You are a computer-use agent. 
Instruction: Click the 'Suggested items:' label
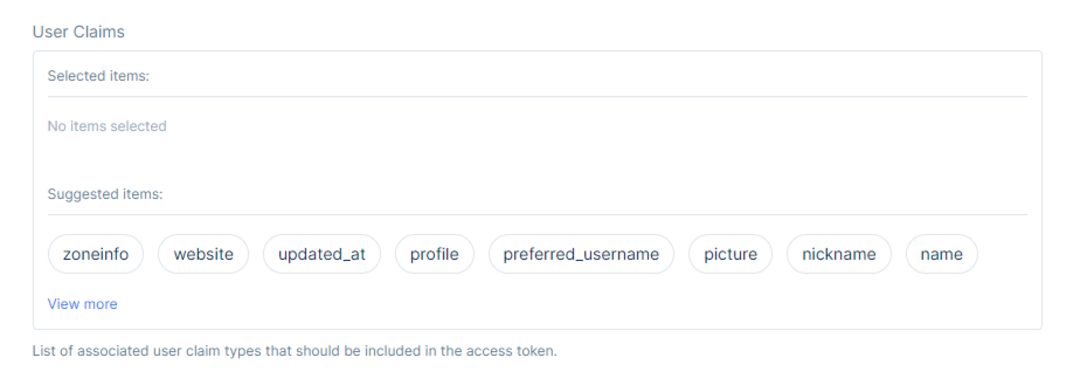(105, 194)
